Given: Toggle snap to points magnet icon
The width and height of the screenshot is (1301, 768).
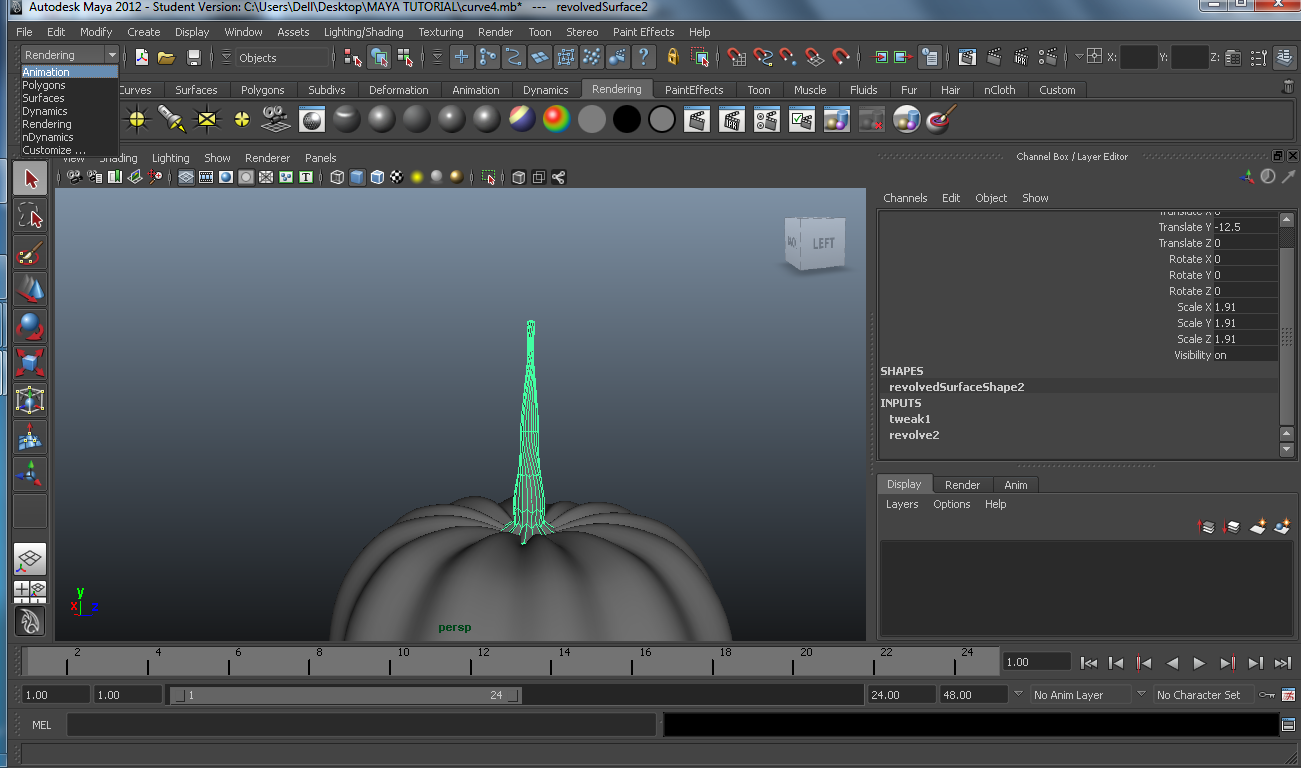Looking at the screenshot, I should click(x=789, y=57).
